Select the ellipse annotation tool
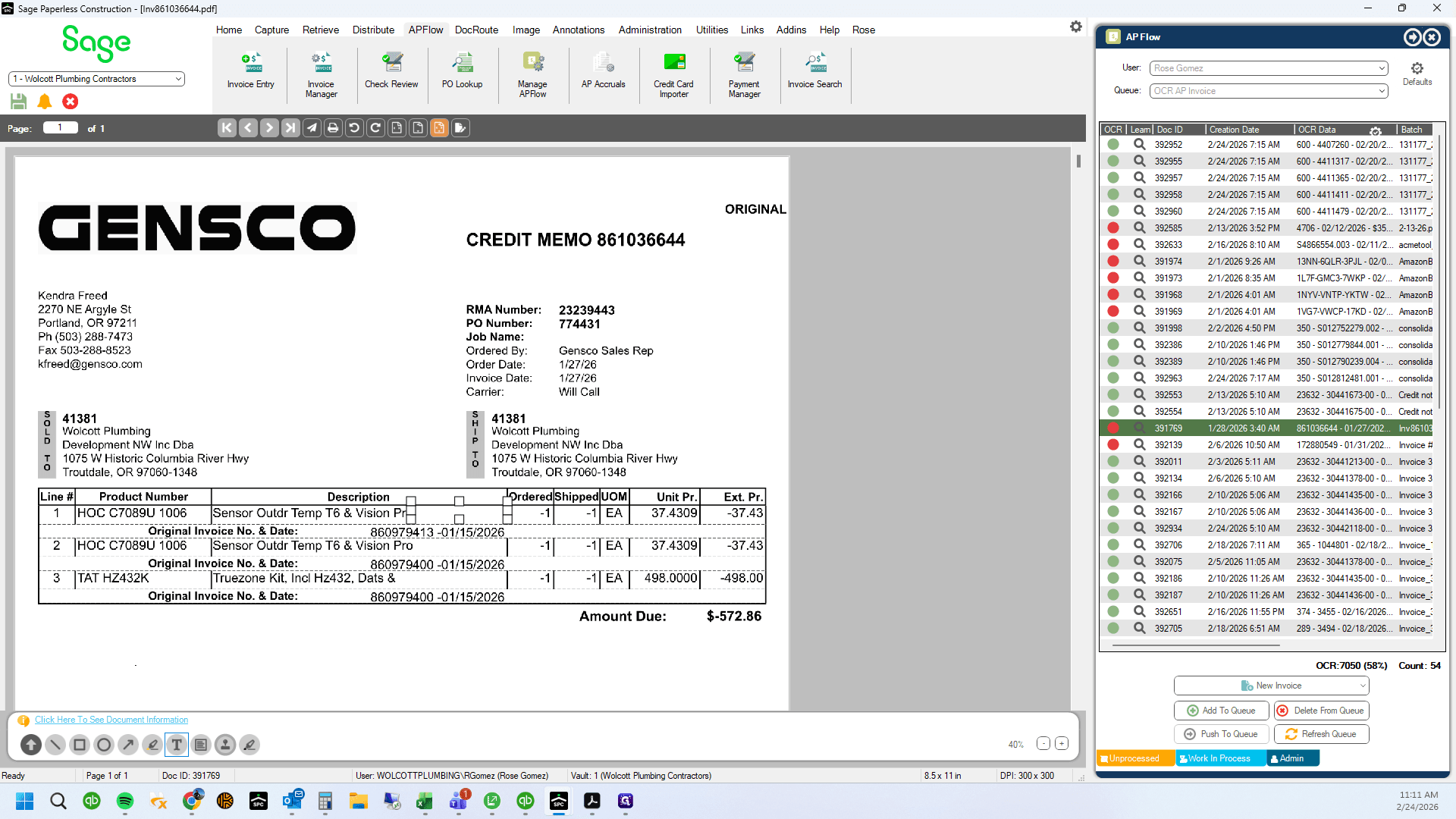 104,745
